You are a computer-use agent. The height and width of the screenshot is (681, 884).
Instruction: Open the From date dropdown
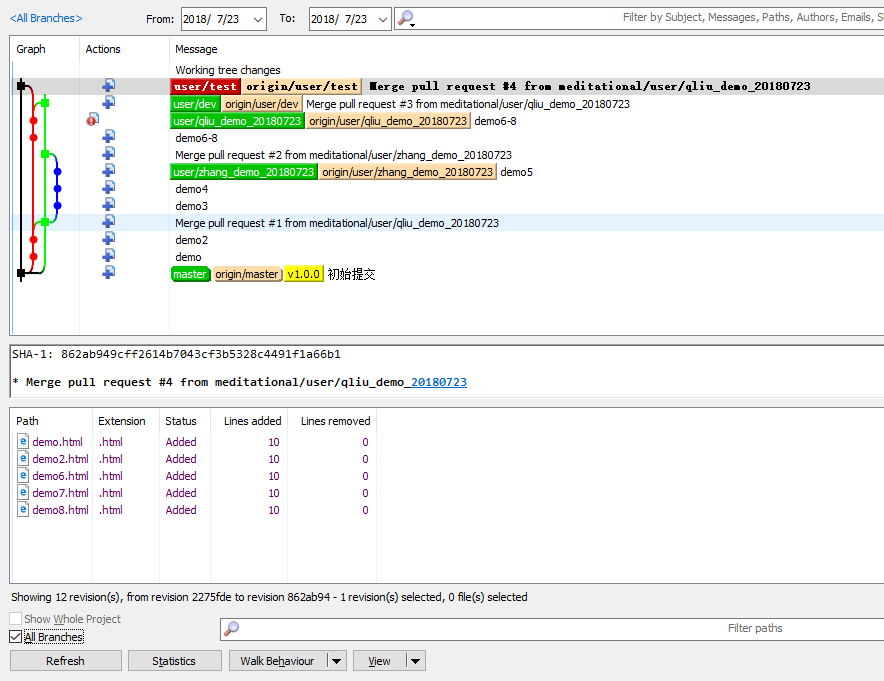coord(257,19)
